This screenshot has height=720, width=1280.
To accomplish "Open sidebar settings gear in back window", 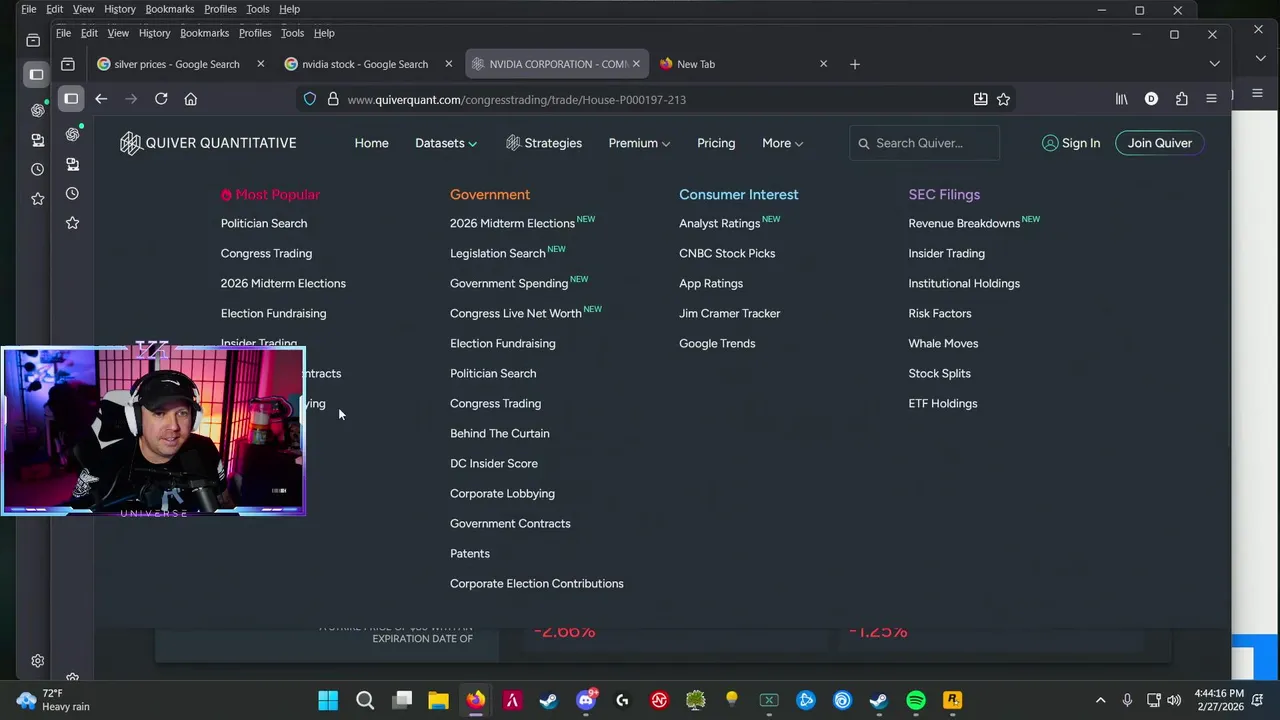I will point(37,661).
